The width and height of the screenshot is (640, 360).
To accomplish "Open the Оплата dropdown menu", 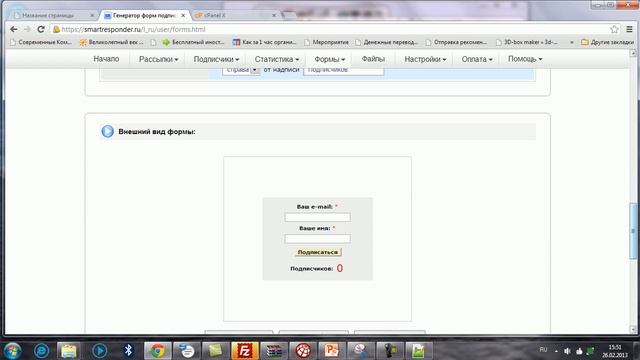I will pyautogui.click(x=477, y=59).
